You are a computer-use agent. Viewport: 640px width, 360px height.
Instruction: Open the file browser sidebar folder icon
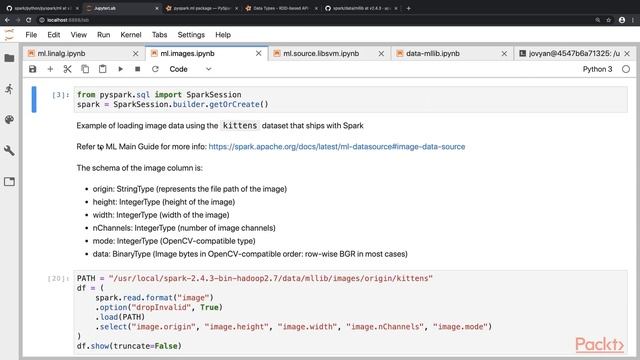[x=9, y=58]
